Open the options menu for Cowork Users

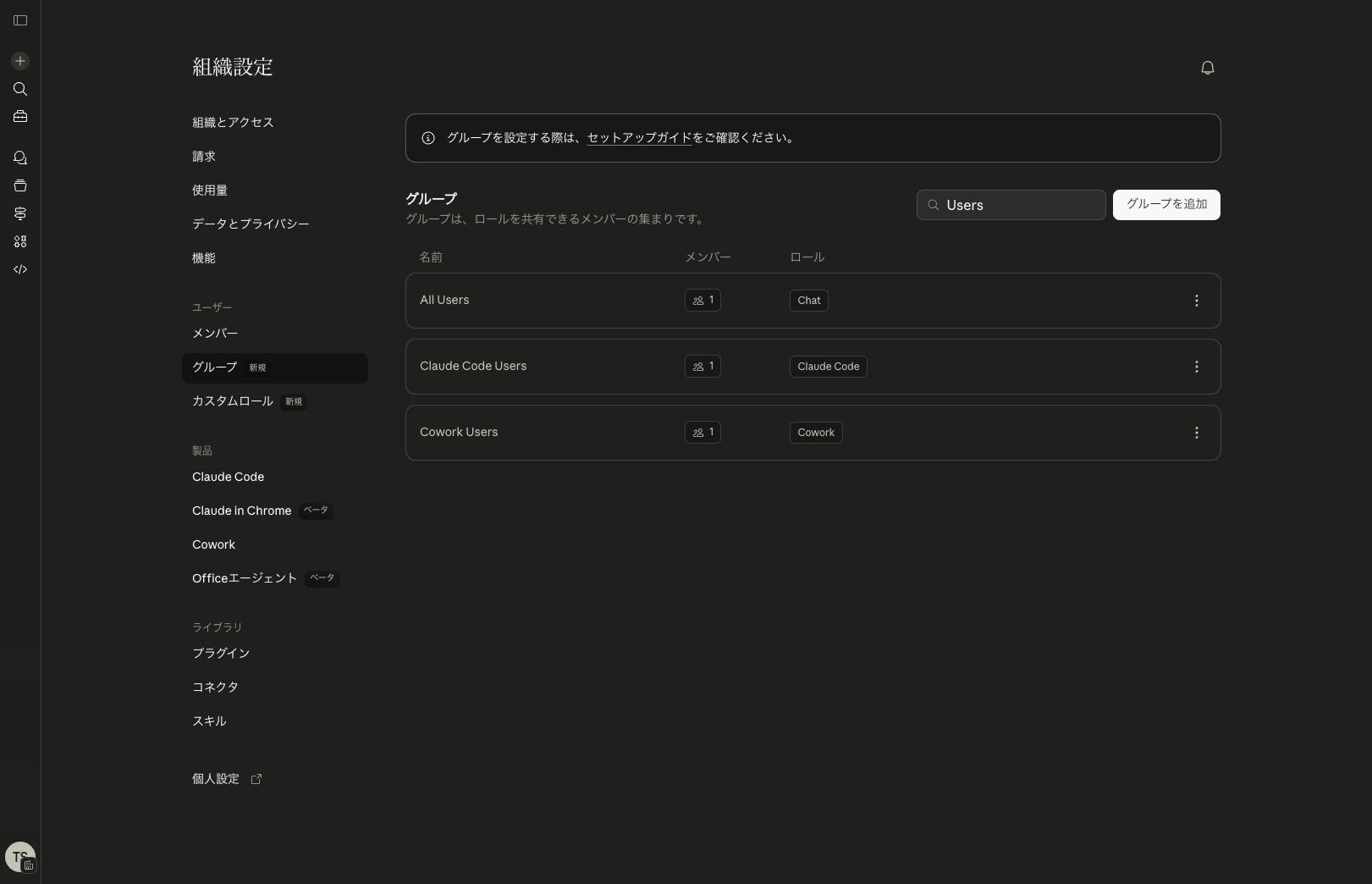(x=1197, y=433)
